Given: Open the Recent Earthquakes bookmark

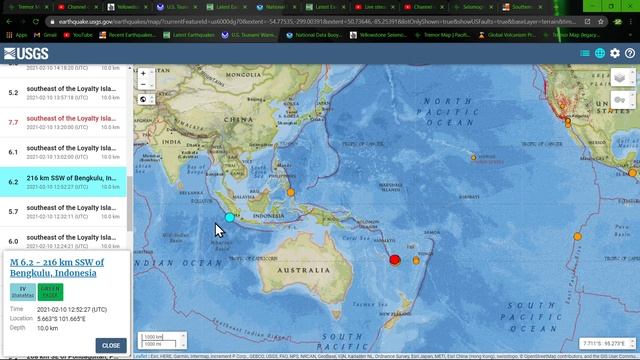Looking at the screenshot, I should 127,35.
